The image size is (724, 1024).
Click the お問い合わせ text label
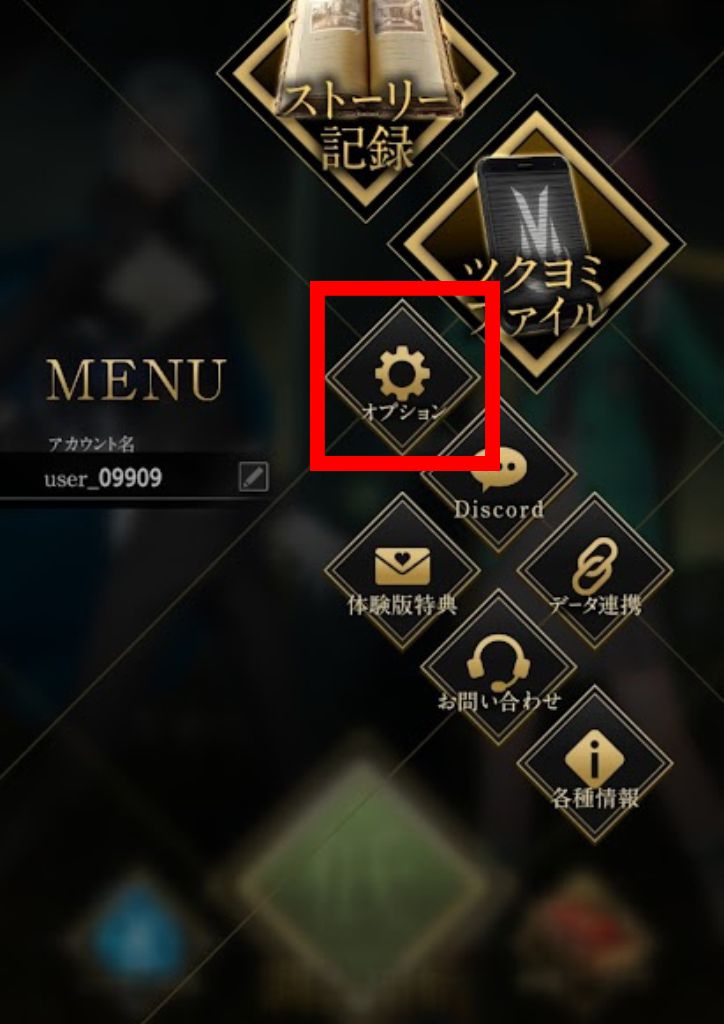pos(499,702)
